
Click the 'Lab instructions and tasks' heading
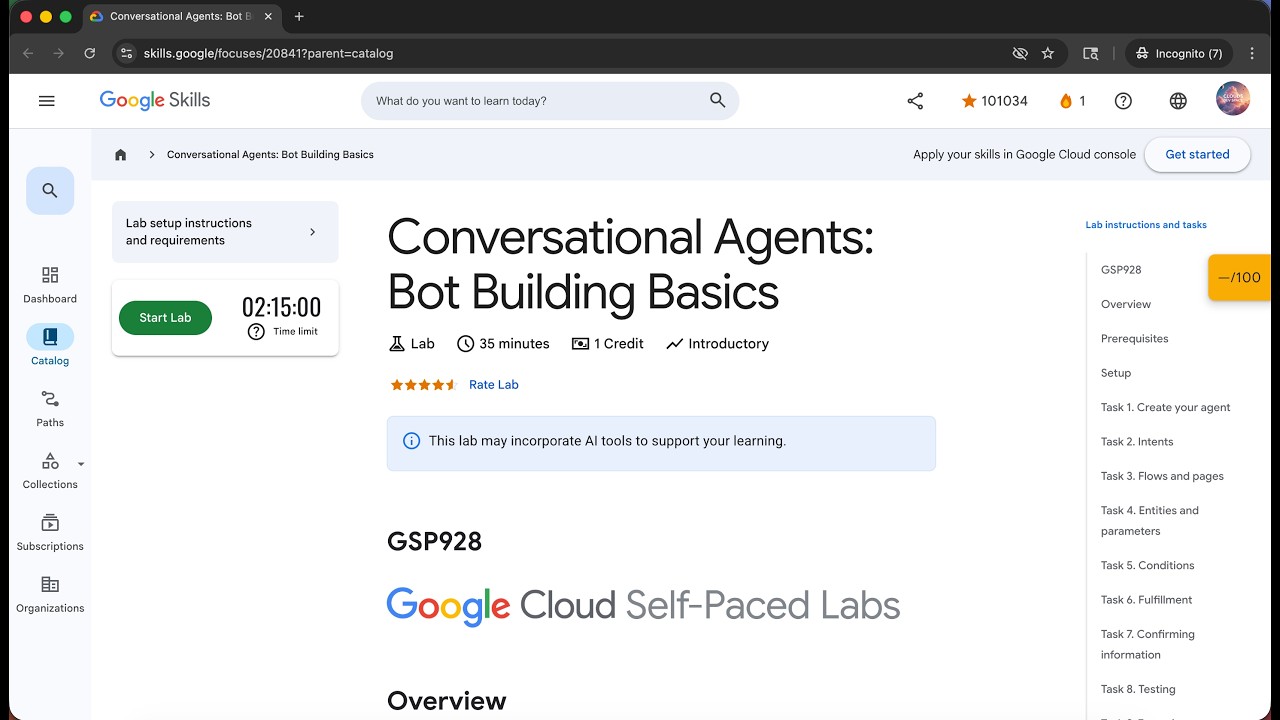[1146, 225]
